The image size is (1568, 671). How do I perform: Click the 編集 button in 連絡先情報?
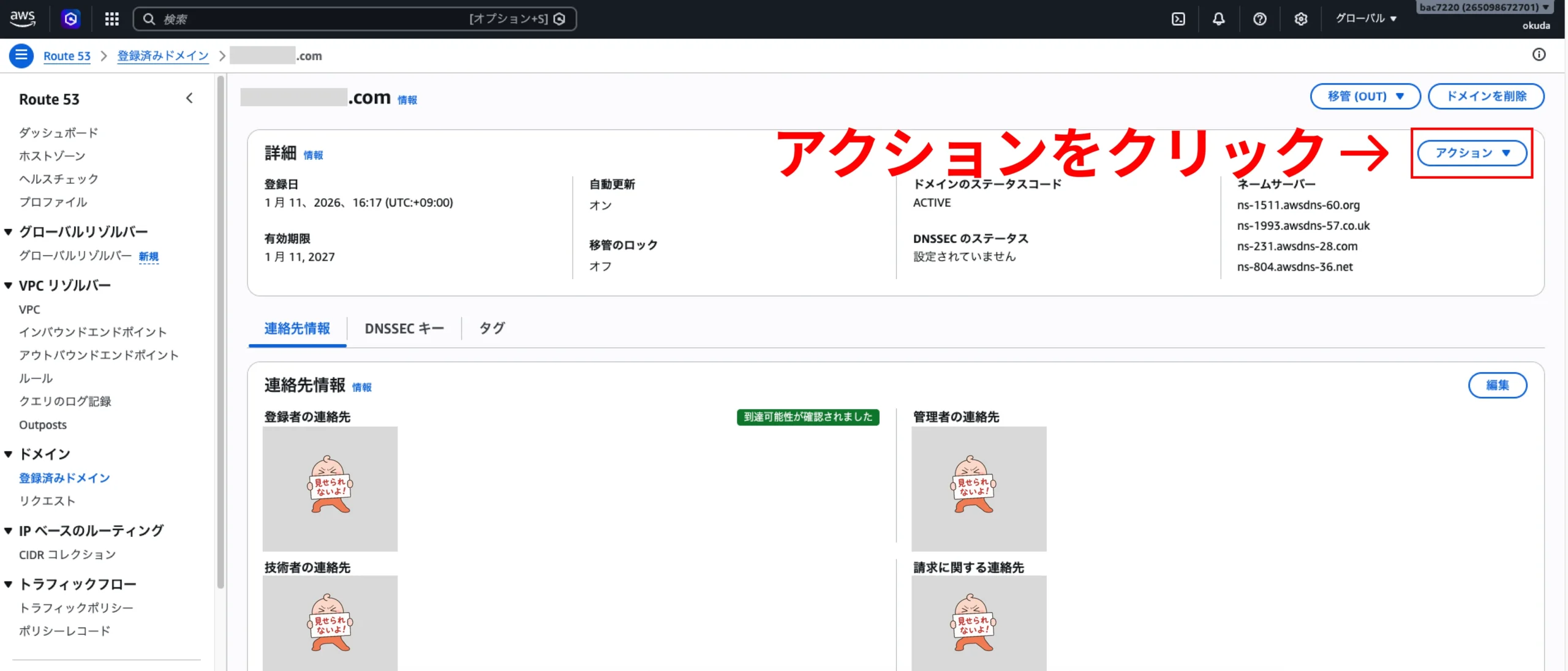point(1498,385)
